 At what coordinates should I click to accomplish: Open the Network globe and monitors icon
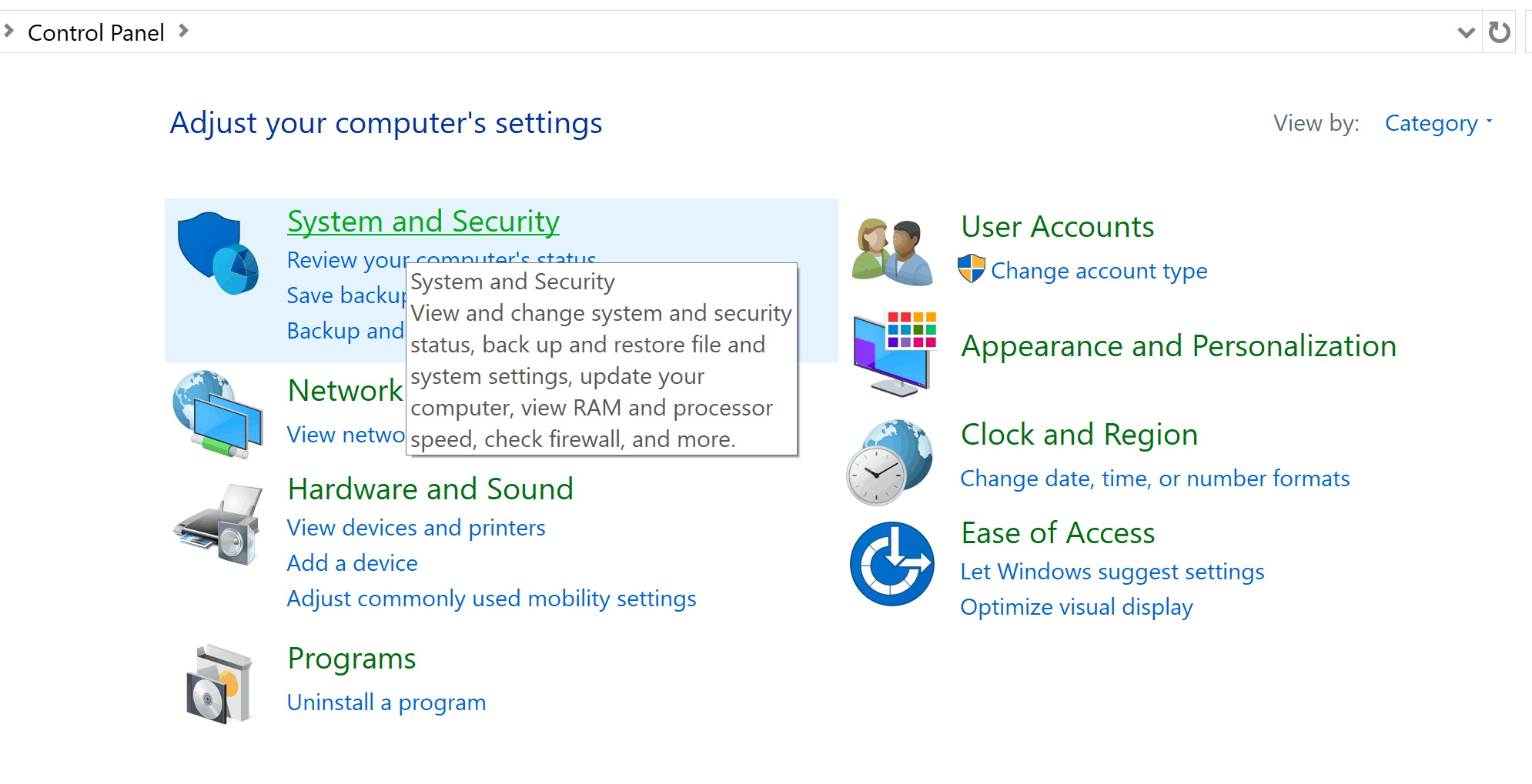click(218, 415)
